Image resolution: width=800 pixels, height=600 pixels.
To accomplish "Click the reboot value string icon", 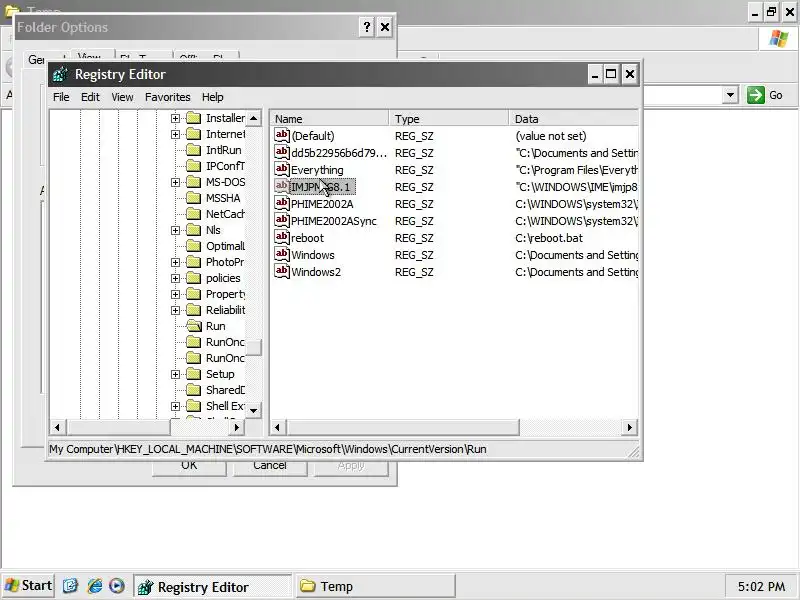I will 282,237.
